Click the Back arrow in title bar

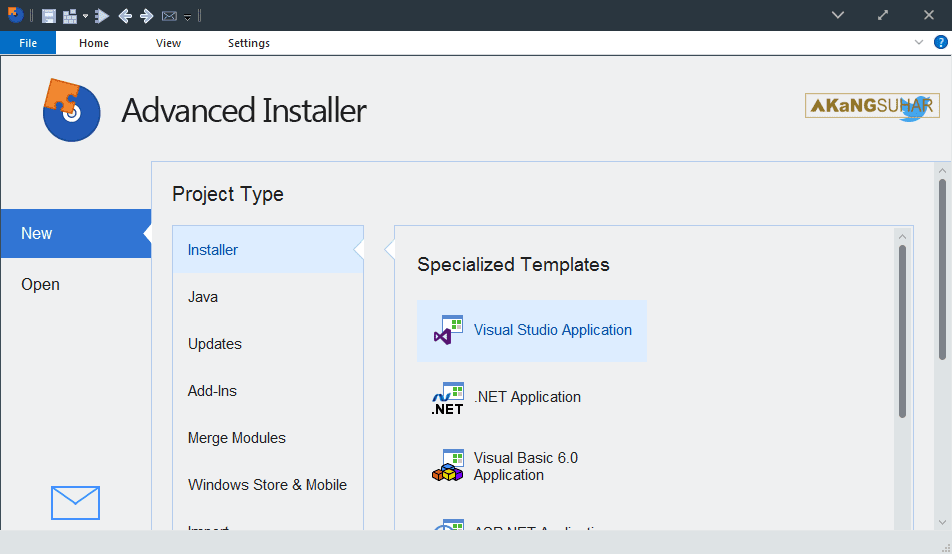click(125, 15)
